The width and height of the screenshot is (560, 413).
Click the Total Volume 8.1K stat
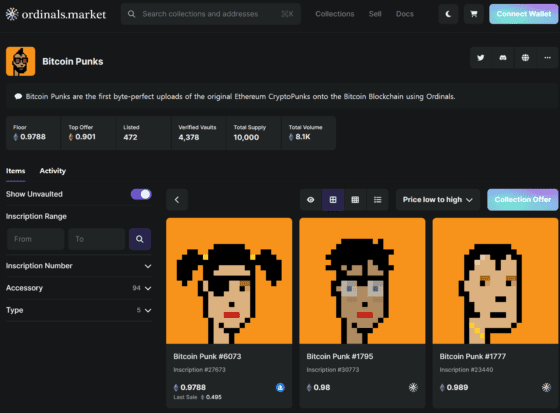(309, 133)
